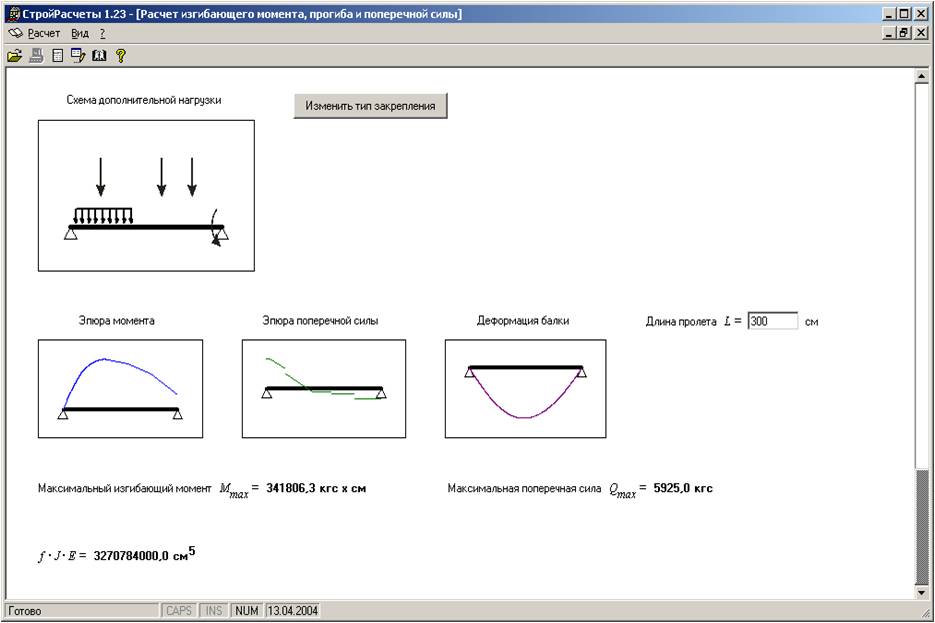Click the Qmax value 5925,0 кгс
The width and height of the screenshot is (935, 623).
coord(683,488)
